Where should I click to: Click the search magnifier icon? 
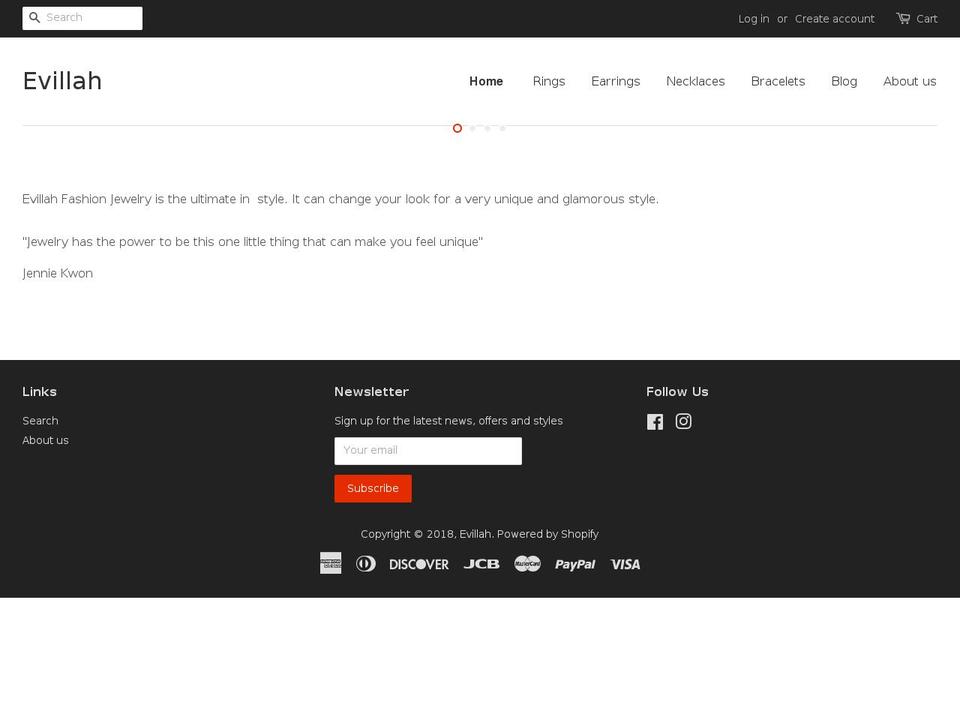coord(34,18)
